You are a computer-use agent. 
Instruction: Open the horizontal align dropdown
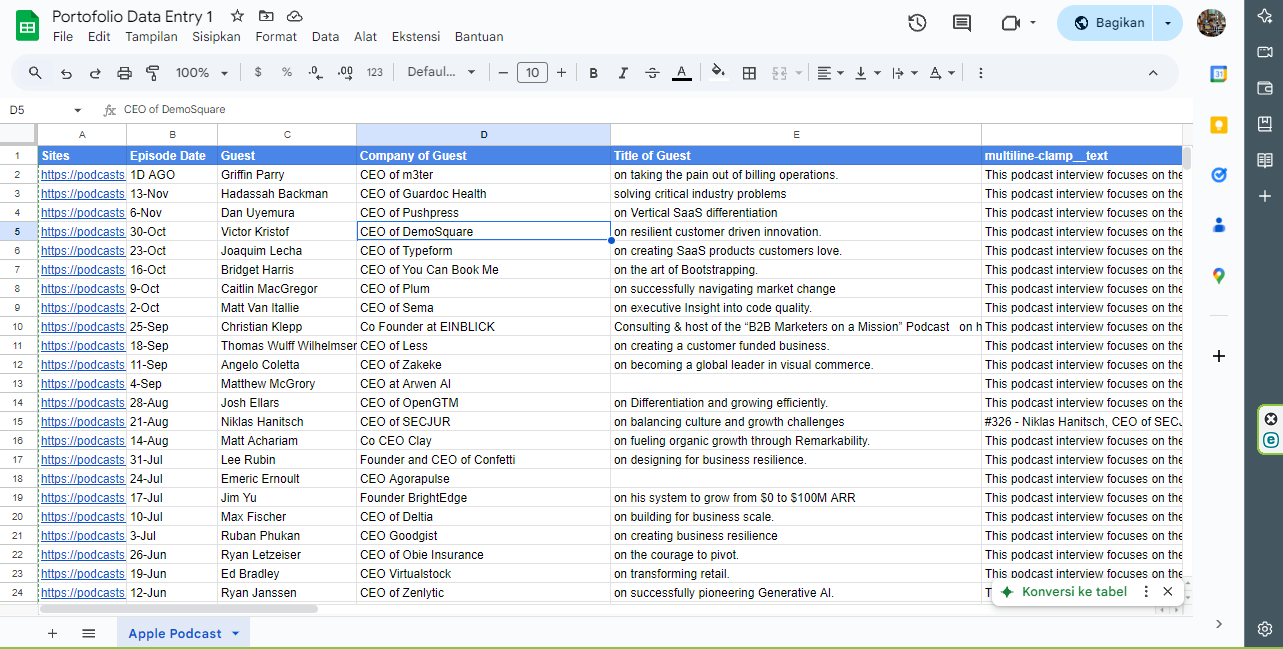(x=830, y=73)
